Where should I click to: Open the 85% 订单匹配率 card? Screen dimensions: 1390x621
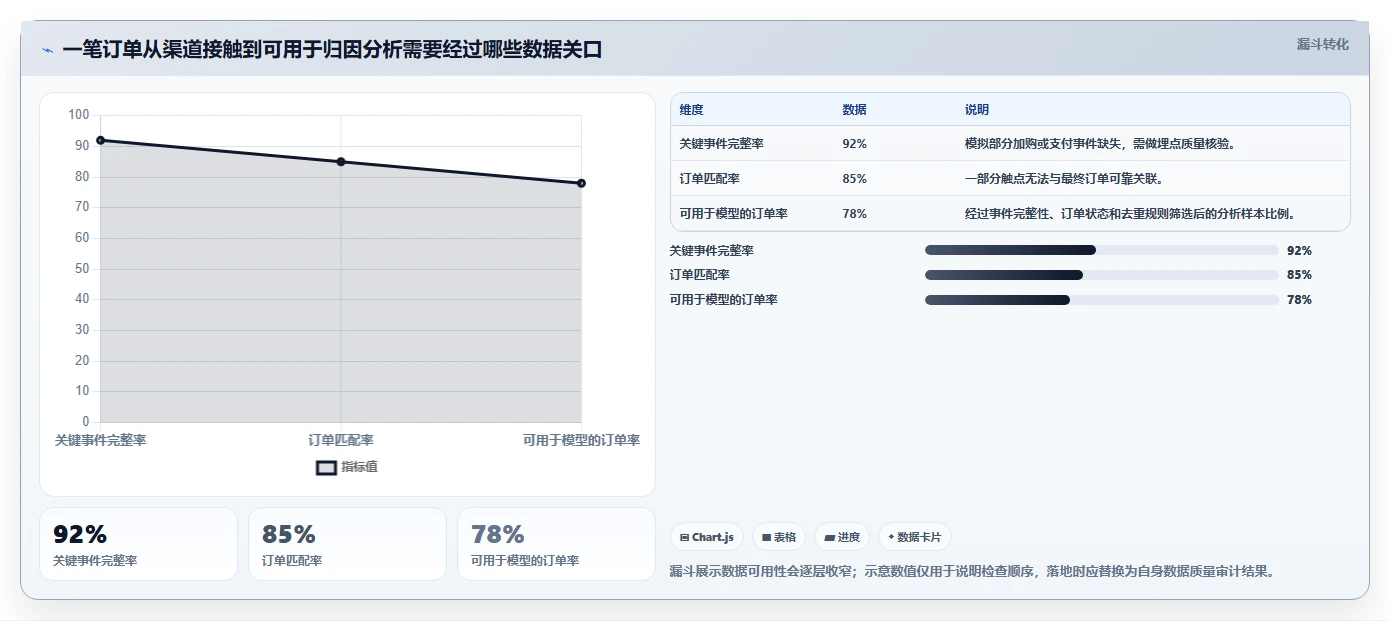pyautogui.click(x=347, y=544)
